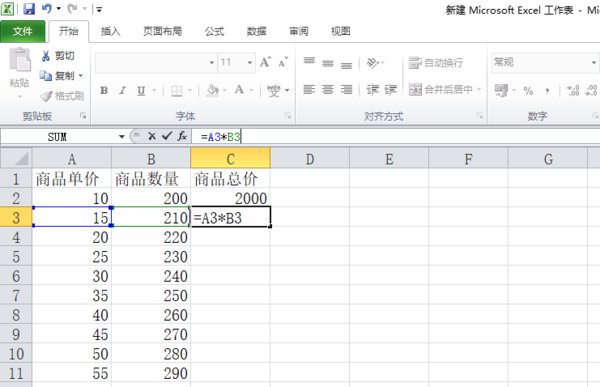Switch to the 审阅 (Review) tab
The height and width of the screenshot is (387, 600).
[298, 31]
